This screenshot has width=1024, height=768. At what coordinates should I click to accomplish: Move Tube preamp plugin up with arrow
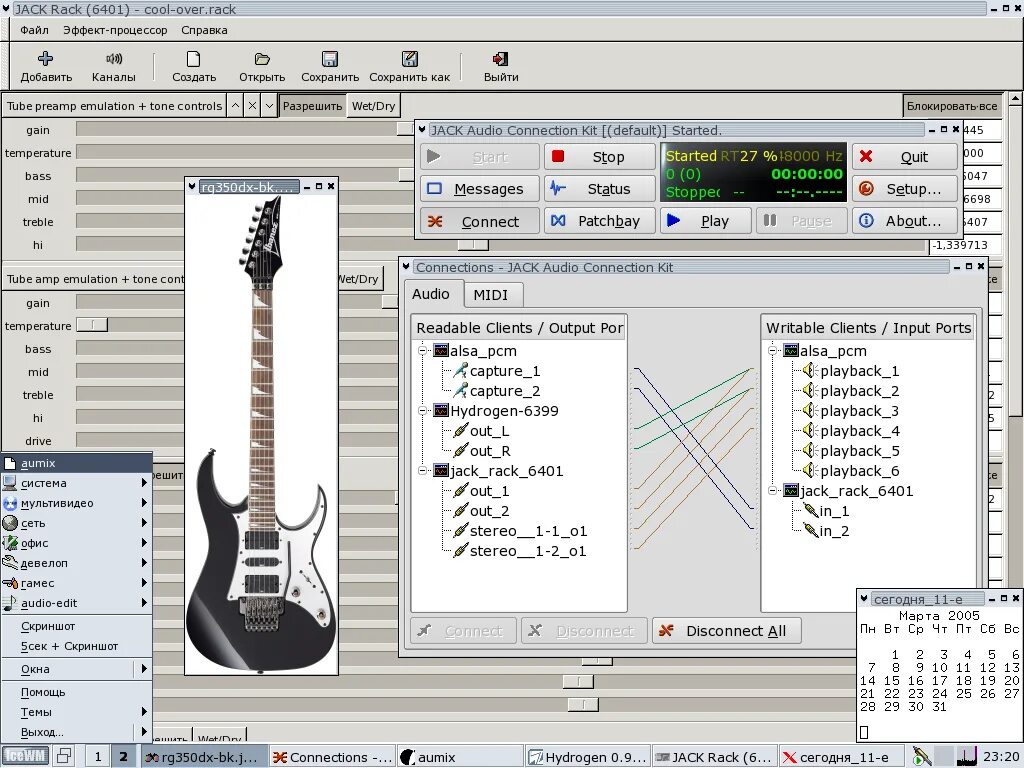(x=235, y=106)
